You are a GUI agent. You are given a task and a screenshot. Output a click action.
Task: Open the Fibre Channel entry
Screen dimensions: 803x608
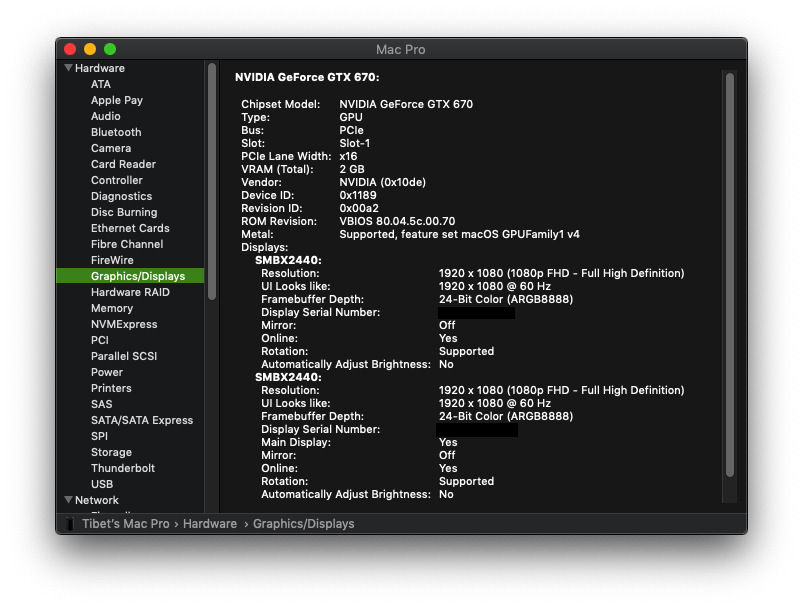127,244
